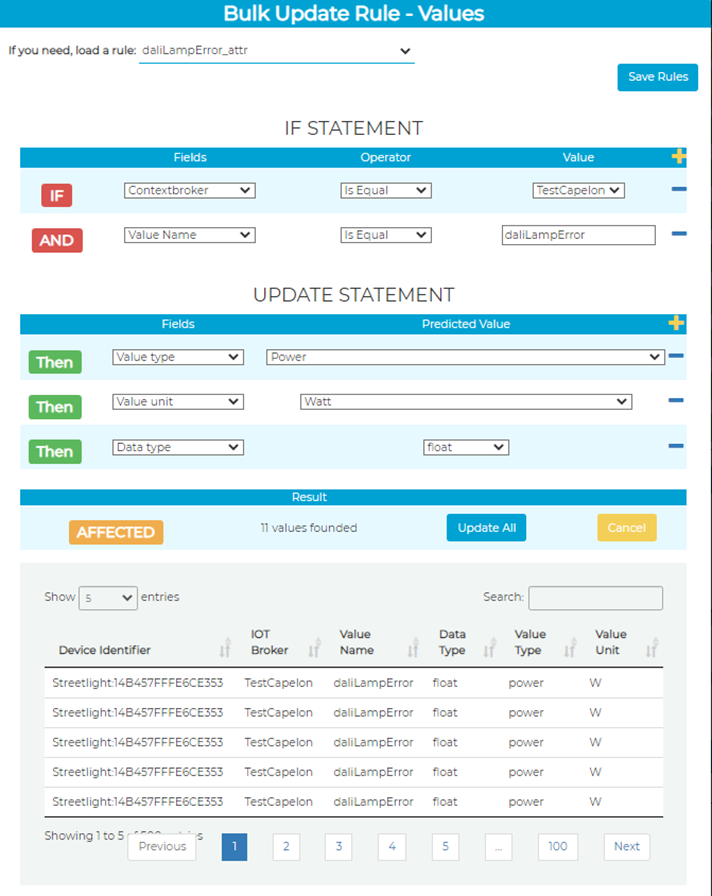Change the show entries count dropdown
The width and height of the screenshot is (712, 896).
coord(108,598)
